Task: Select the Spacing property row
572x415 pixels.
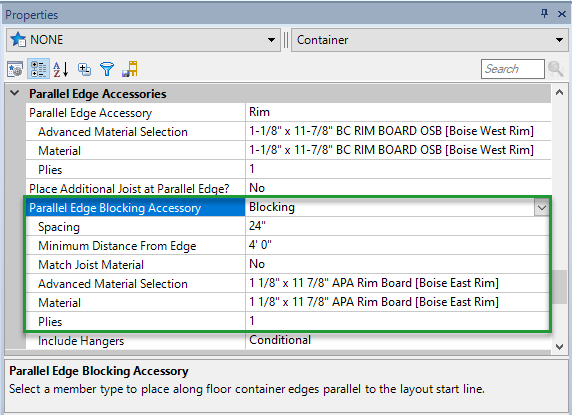Action: [287, 226]
